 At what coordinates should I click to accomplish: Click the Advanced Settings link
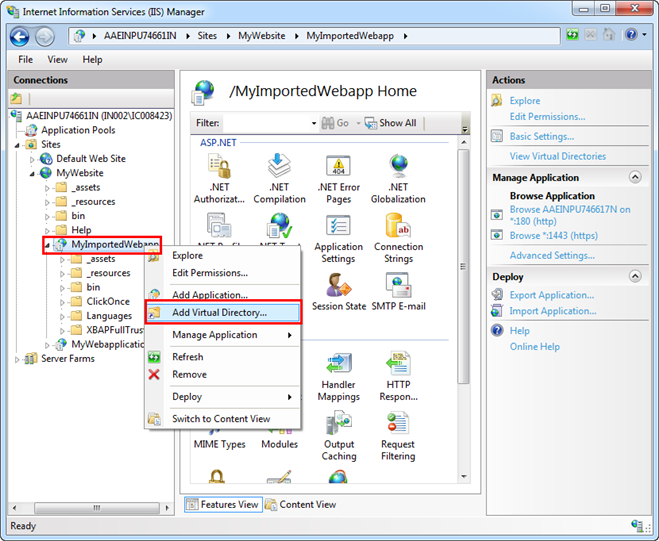click(x=551, y=255)
